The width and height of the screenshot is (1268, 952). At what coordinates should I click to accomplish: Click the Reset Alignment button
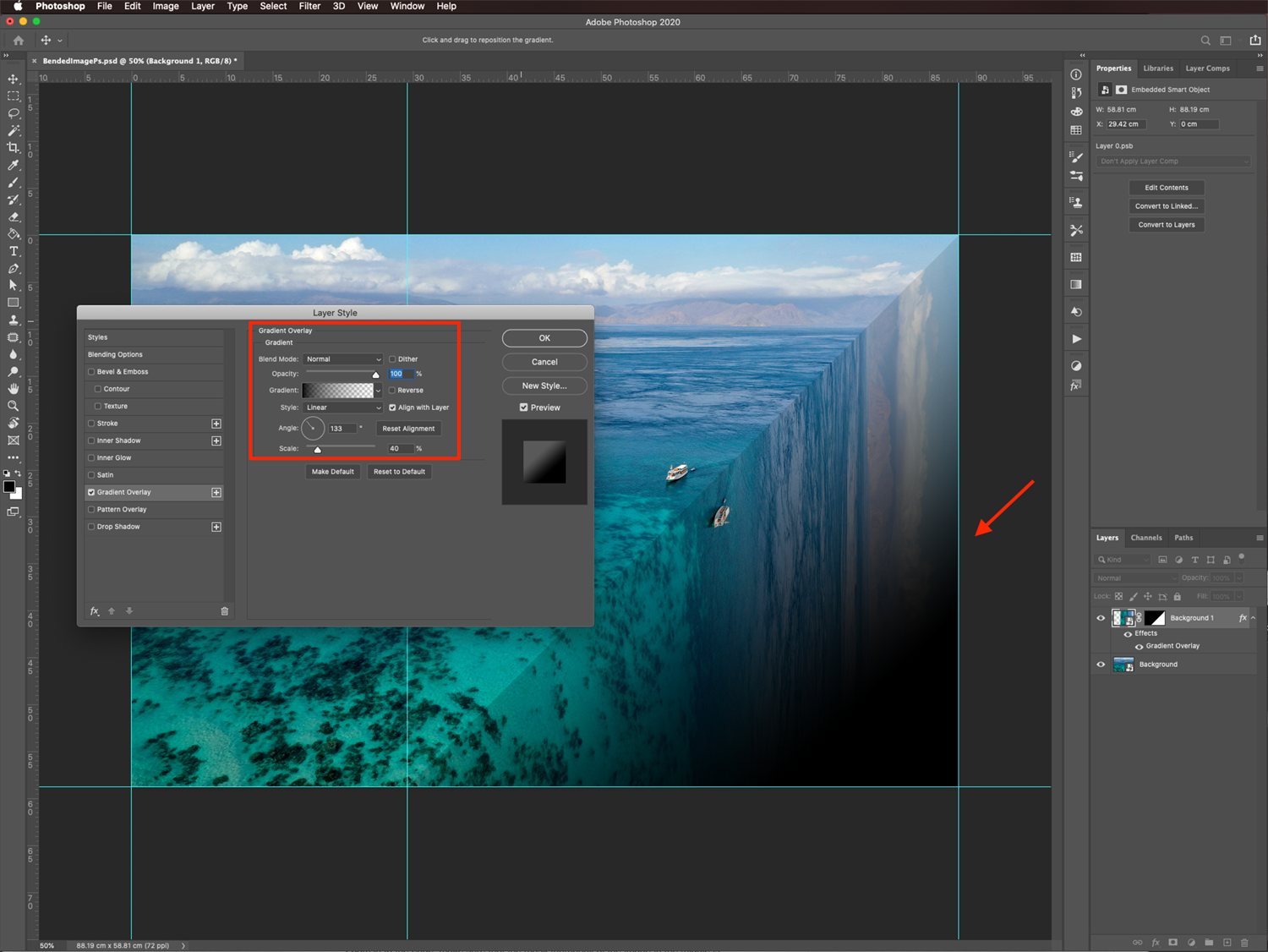(x=408, y=429)
